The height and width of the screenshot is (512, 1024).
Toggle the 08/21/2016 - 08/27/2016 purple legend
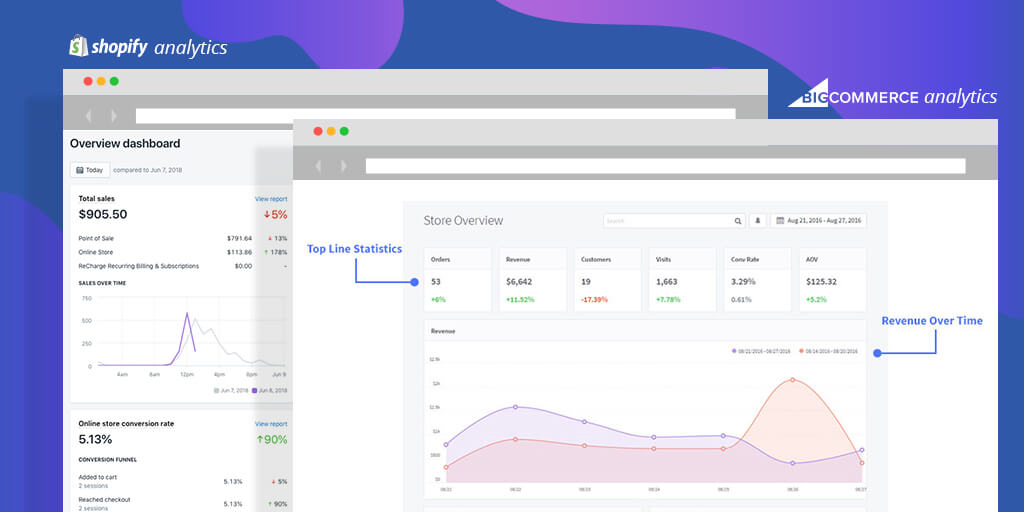(x=761, y=351)
